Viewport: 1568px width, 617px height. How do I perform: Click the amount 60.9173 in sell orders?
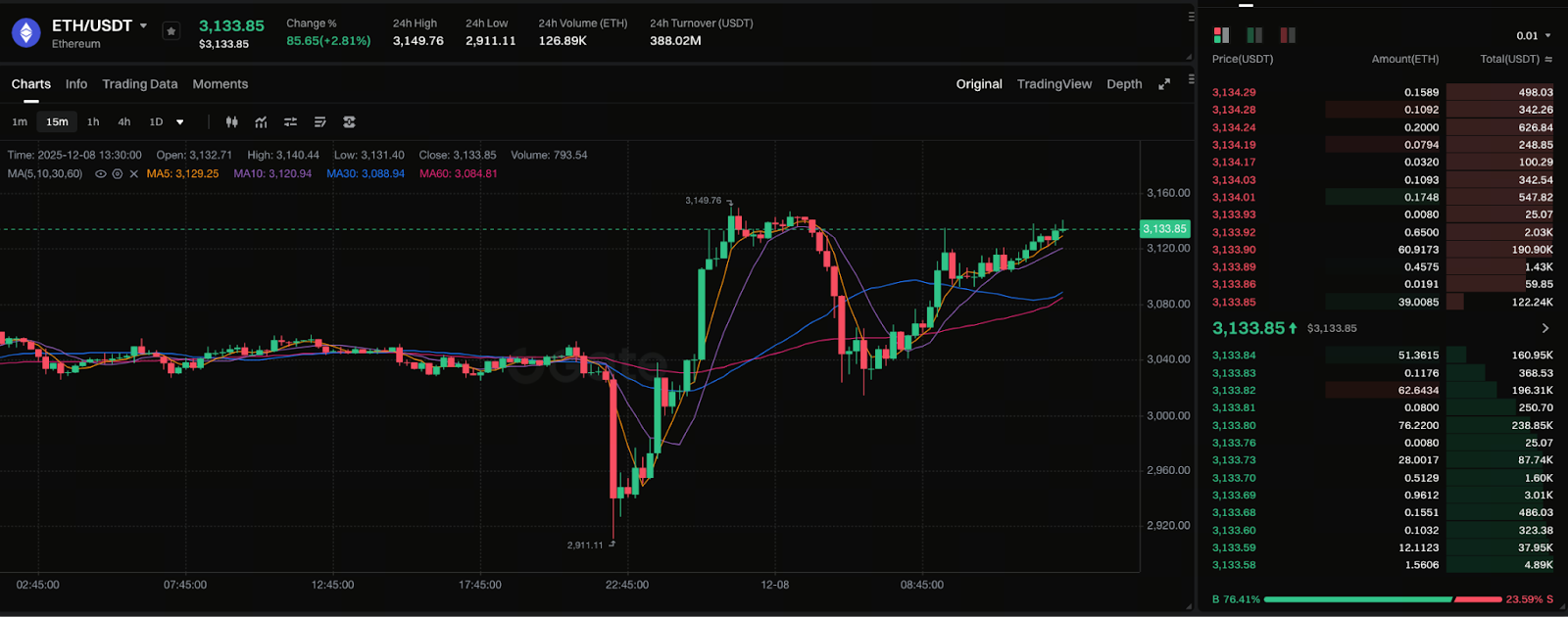click(1419, 251)
